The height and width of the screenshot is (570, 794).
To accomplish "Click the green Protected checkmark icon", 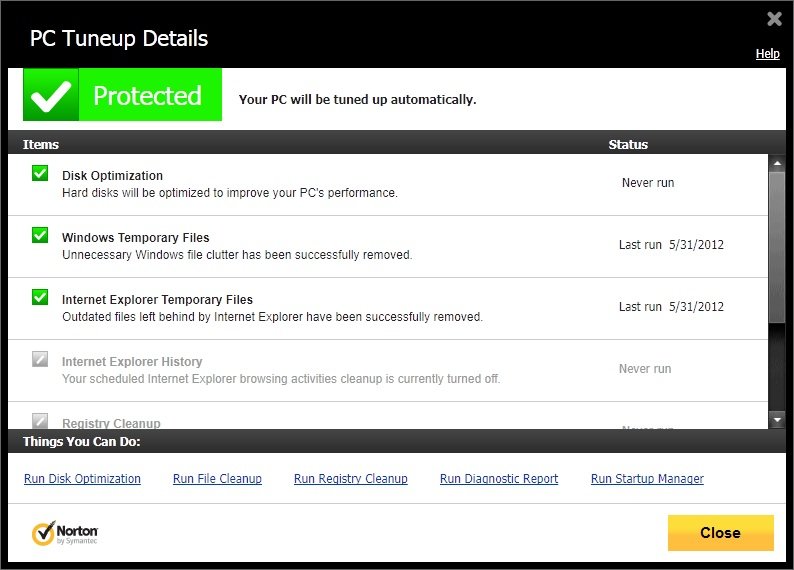I will click(51, 95).
